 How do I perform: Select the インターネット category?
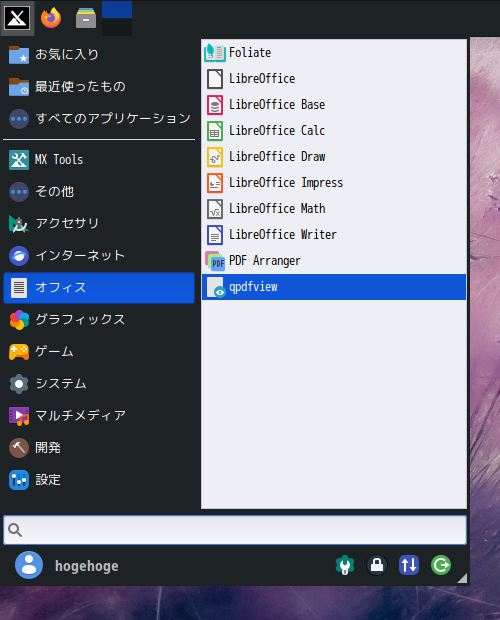99,256
